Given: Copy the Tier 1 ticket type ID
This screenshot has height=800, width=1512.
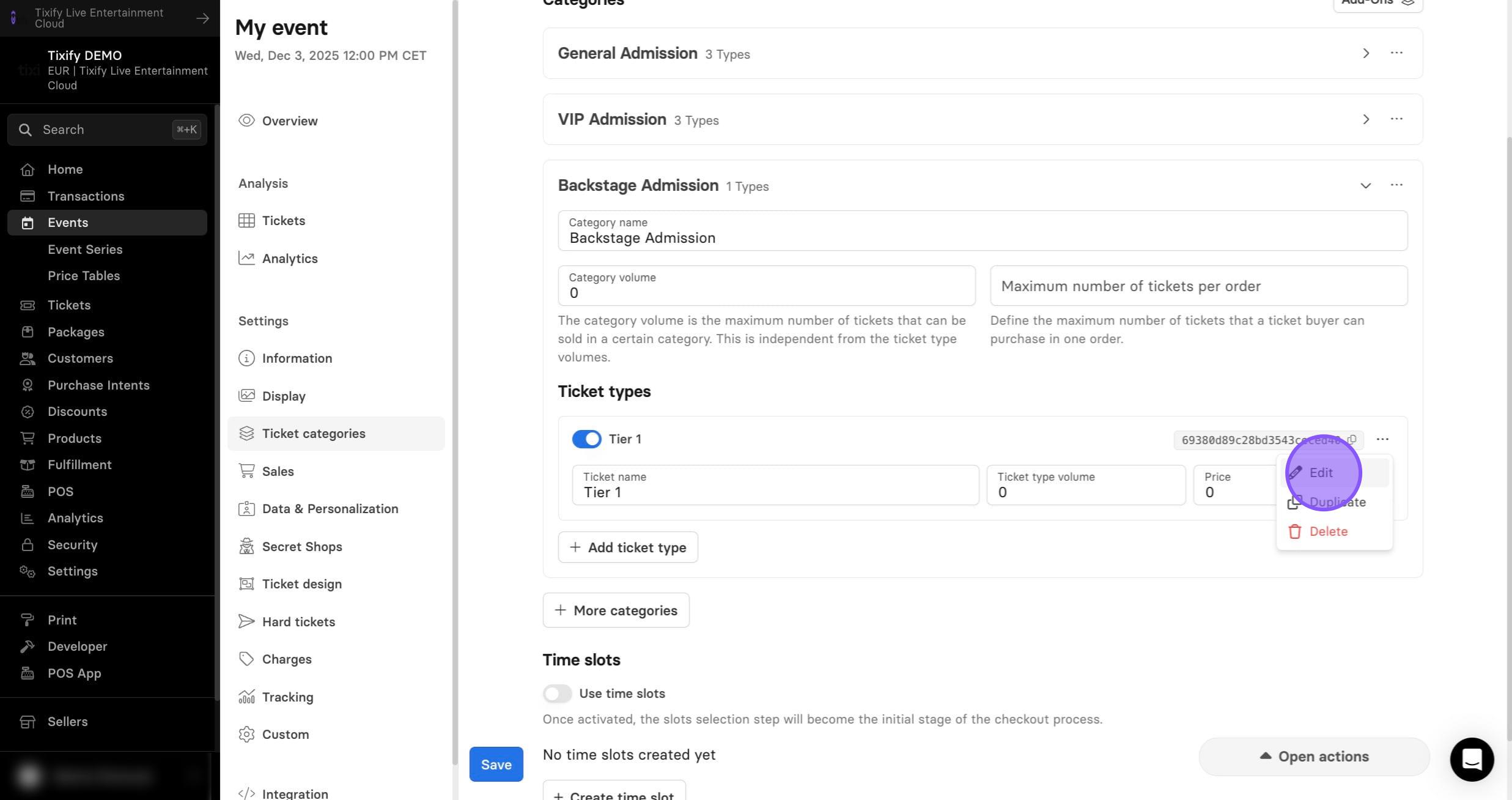Looking at the screenshot, I should click(1352, 440).
